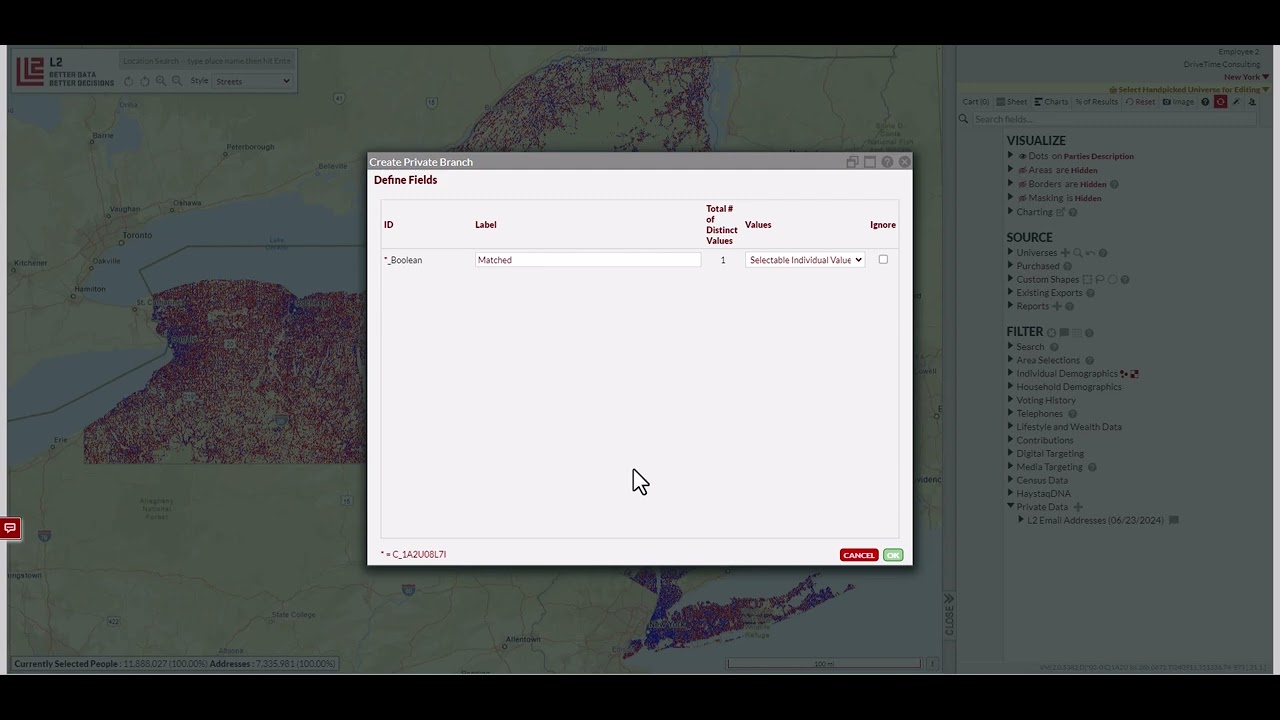1280x720 pixels.
Task: Click the black help icon after Image
Action: (x=1205, y=102)
